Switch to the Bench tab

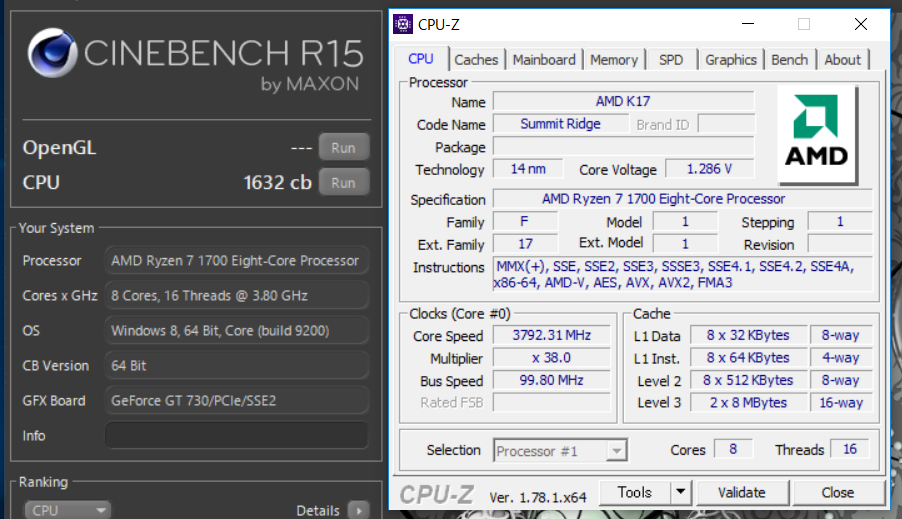(789, 60)
